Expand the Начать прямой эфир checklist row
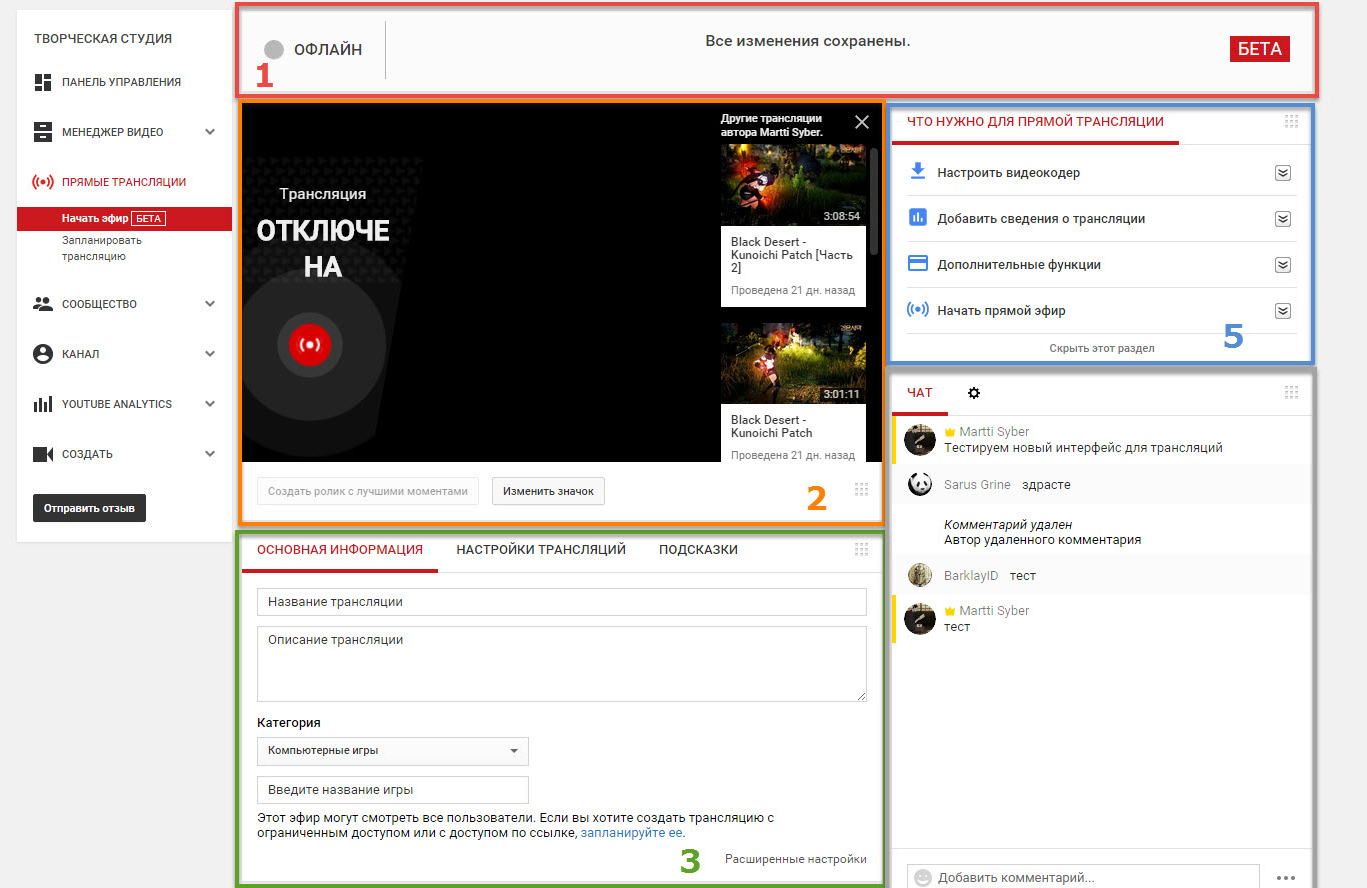 (1283, 311)
